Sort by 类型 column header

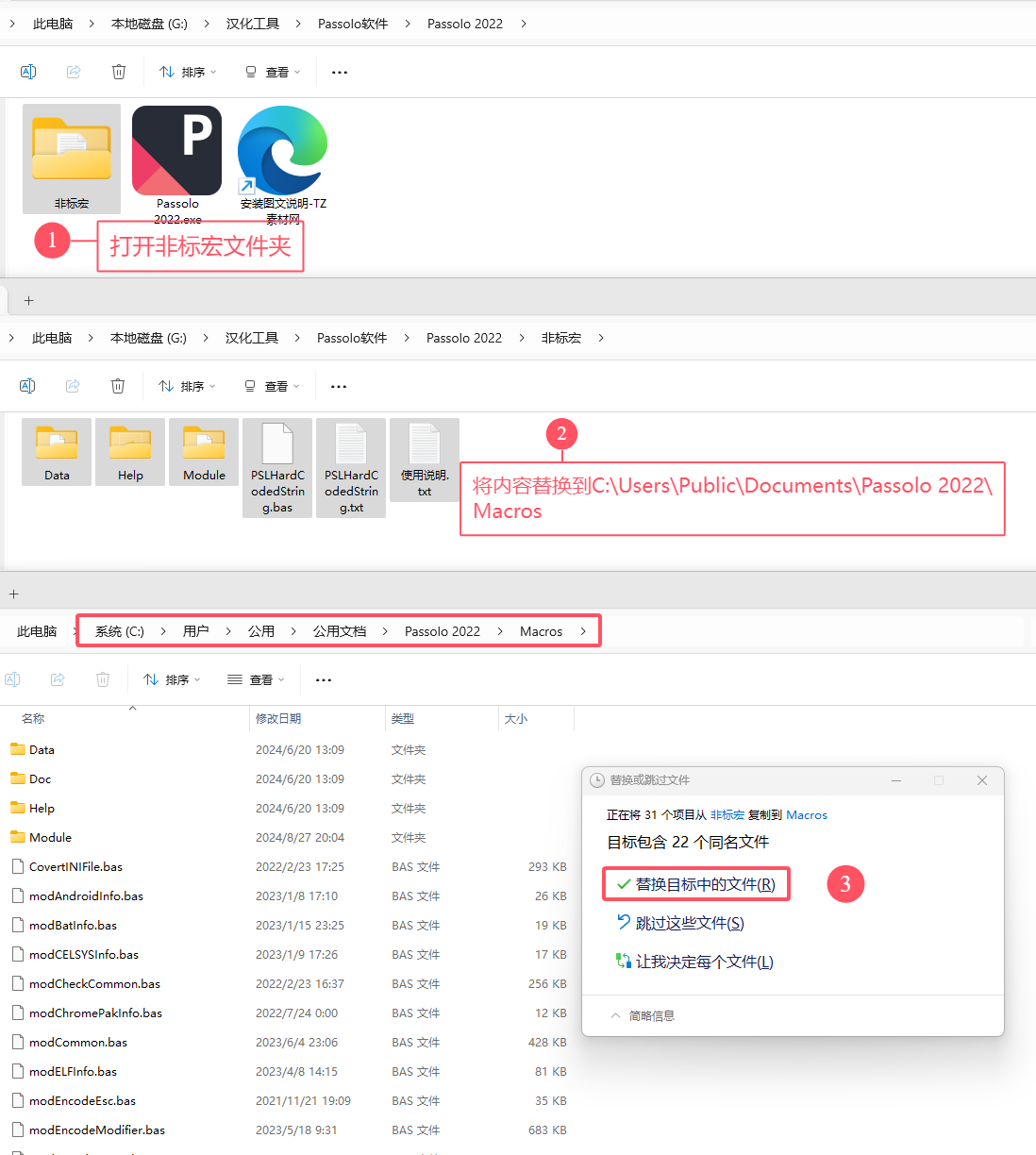(x=403, y=719)
